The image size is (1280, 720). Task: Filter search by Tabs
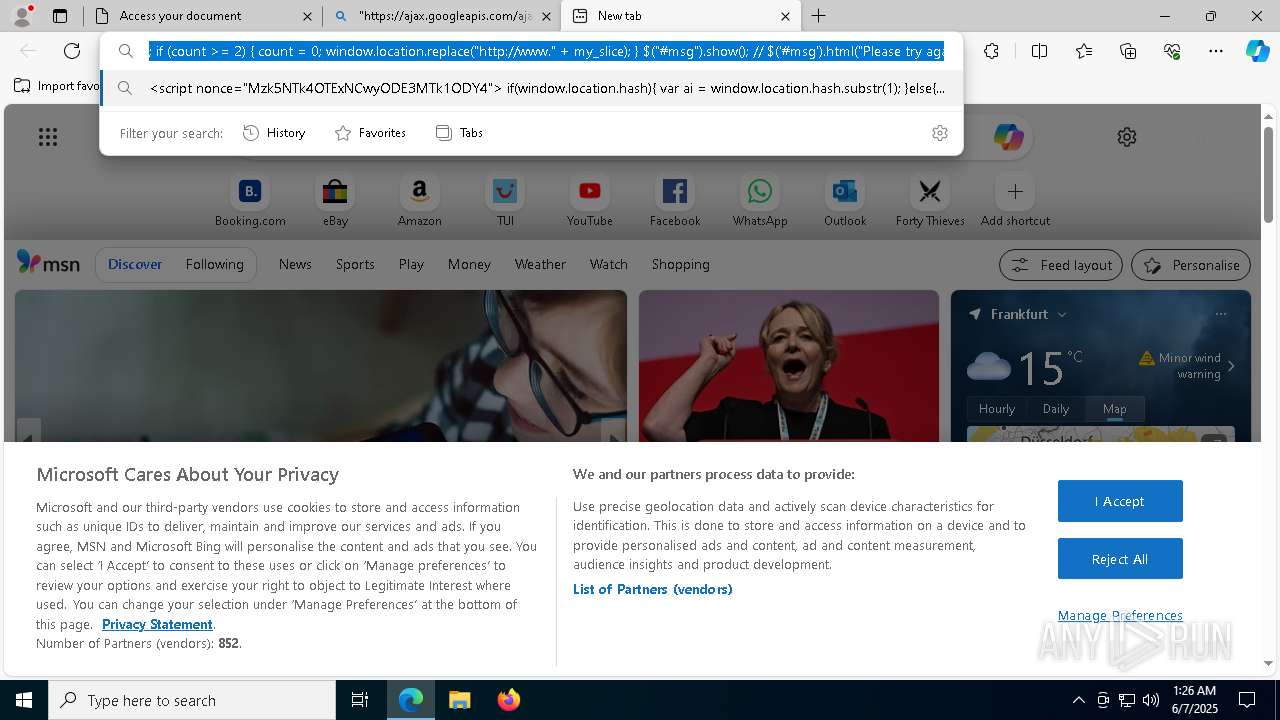coord(459,133)
